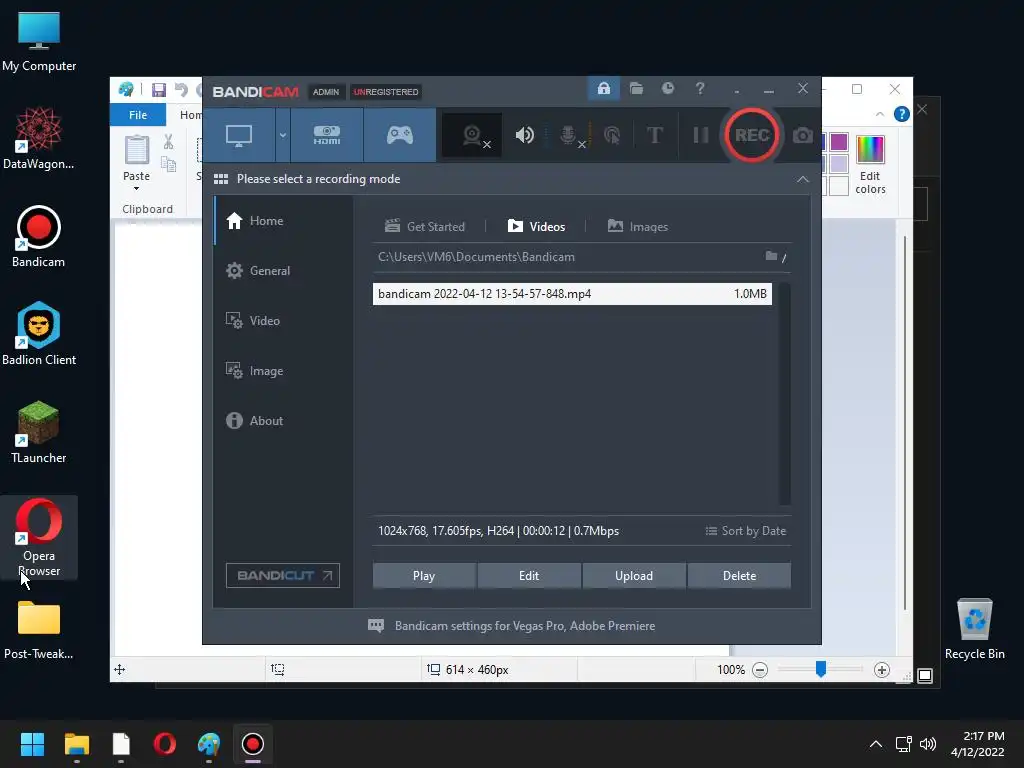Select HDMI device recording mode

click(x=327, y=135)
